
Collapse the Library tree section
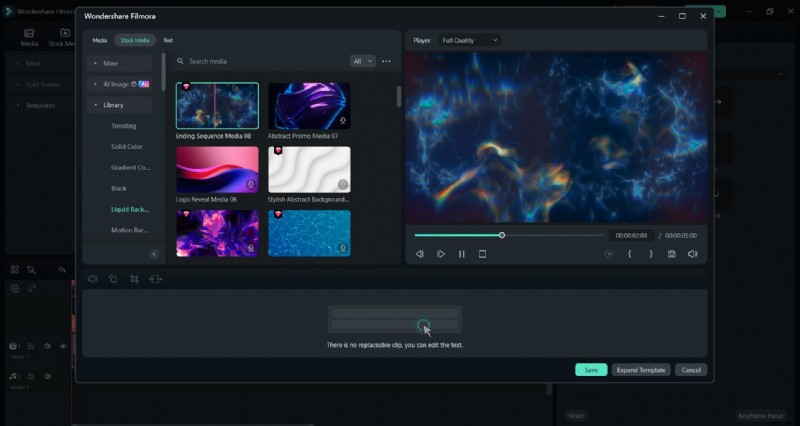pyautogui.click(x=96, y=105)
